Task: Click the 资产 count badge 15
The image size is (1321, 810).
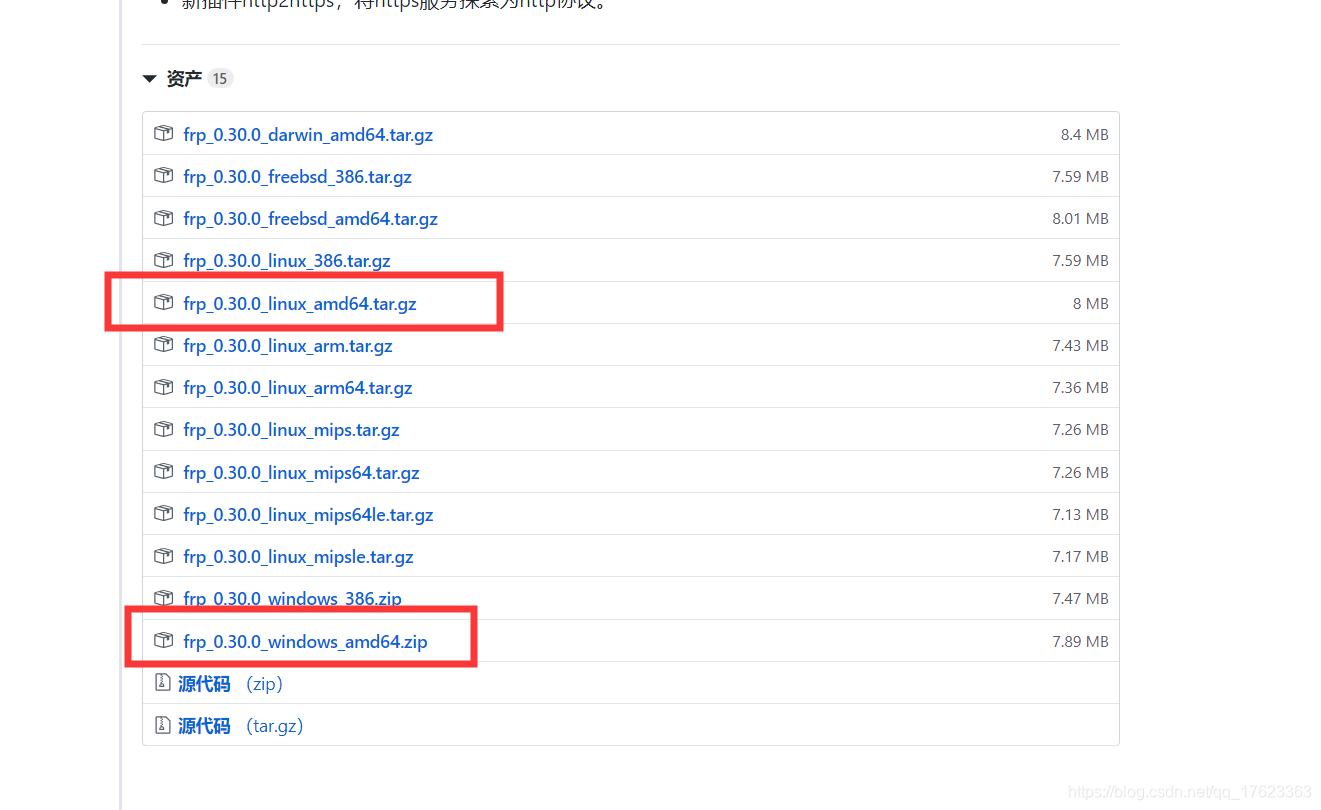Action: [x=220, y=78]
